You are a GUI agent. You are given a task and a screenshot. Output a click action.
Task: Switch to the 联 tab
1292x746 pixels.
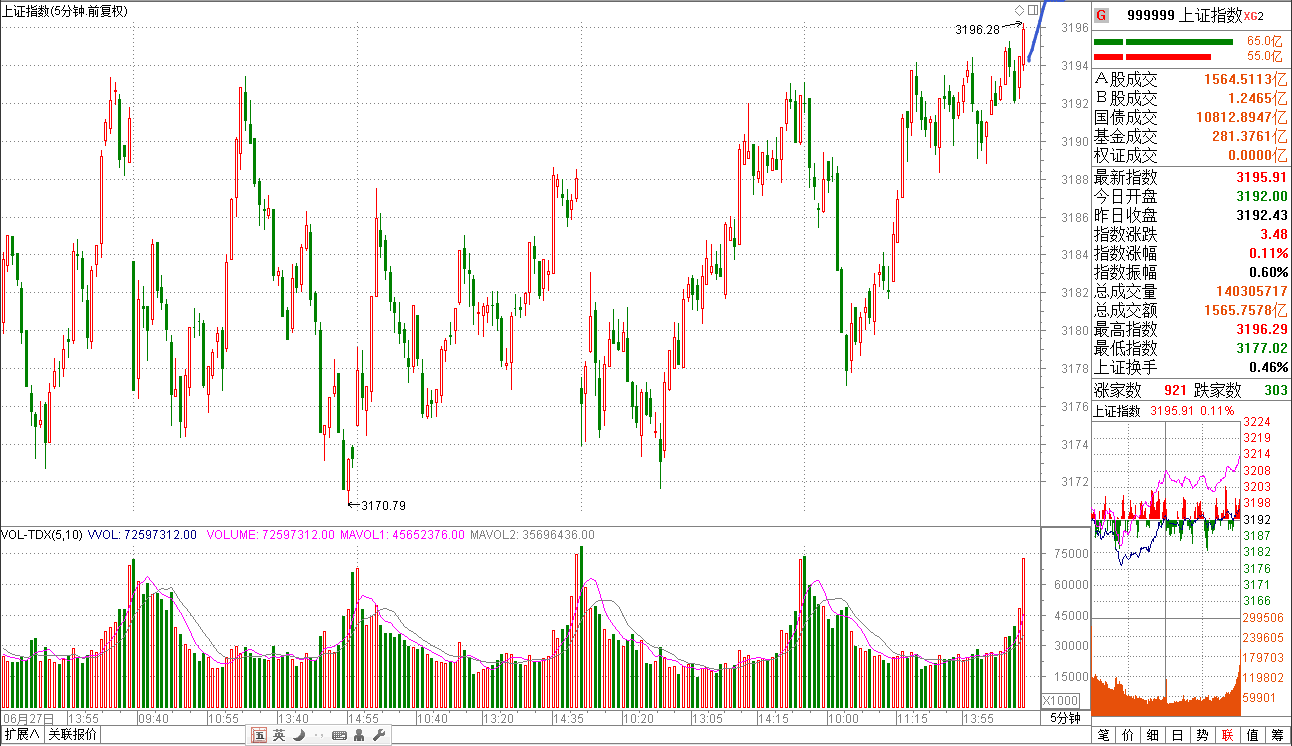coord(1227,735)
